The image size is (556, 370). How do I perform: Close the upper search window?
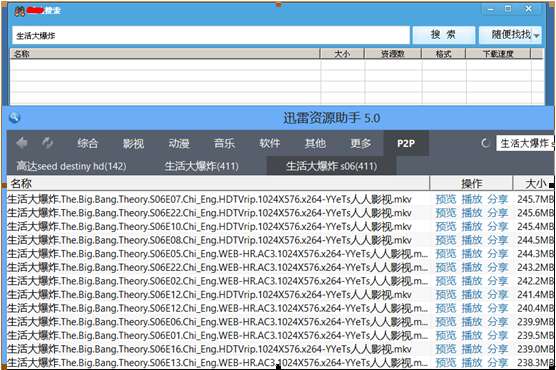click(x=529, y=9)
